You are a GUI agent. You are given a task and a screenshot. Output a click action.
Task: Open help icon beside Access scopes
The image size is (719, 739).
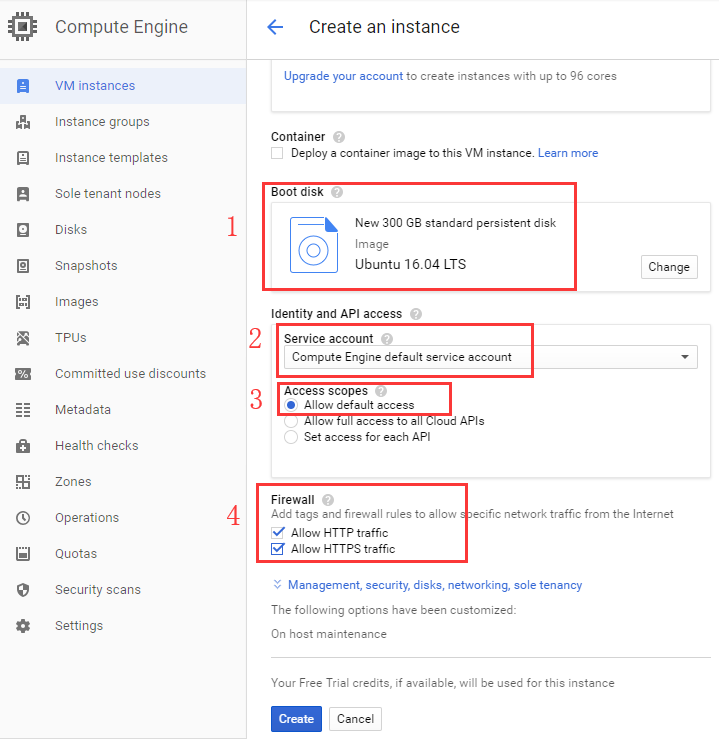(x=381, y=391)
